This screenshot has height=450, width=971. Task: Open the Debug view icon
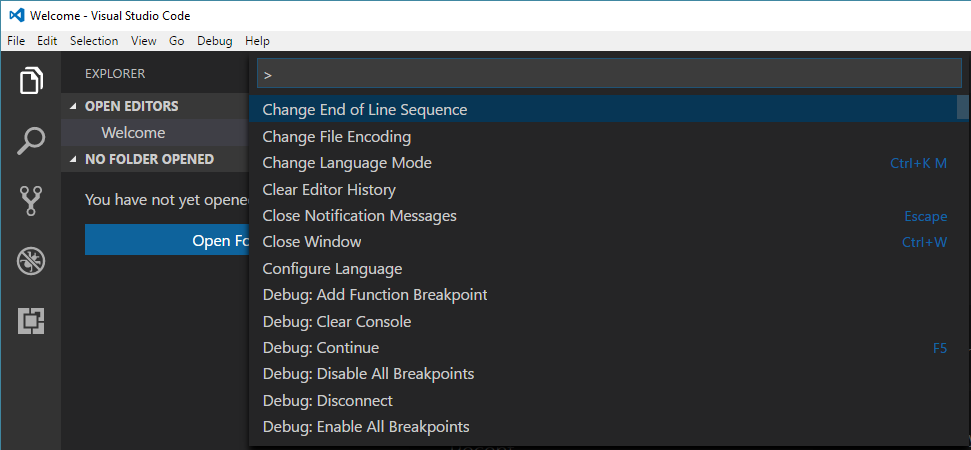(x=31, y=261)
